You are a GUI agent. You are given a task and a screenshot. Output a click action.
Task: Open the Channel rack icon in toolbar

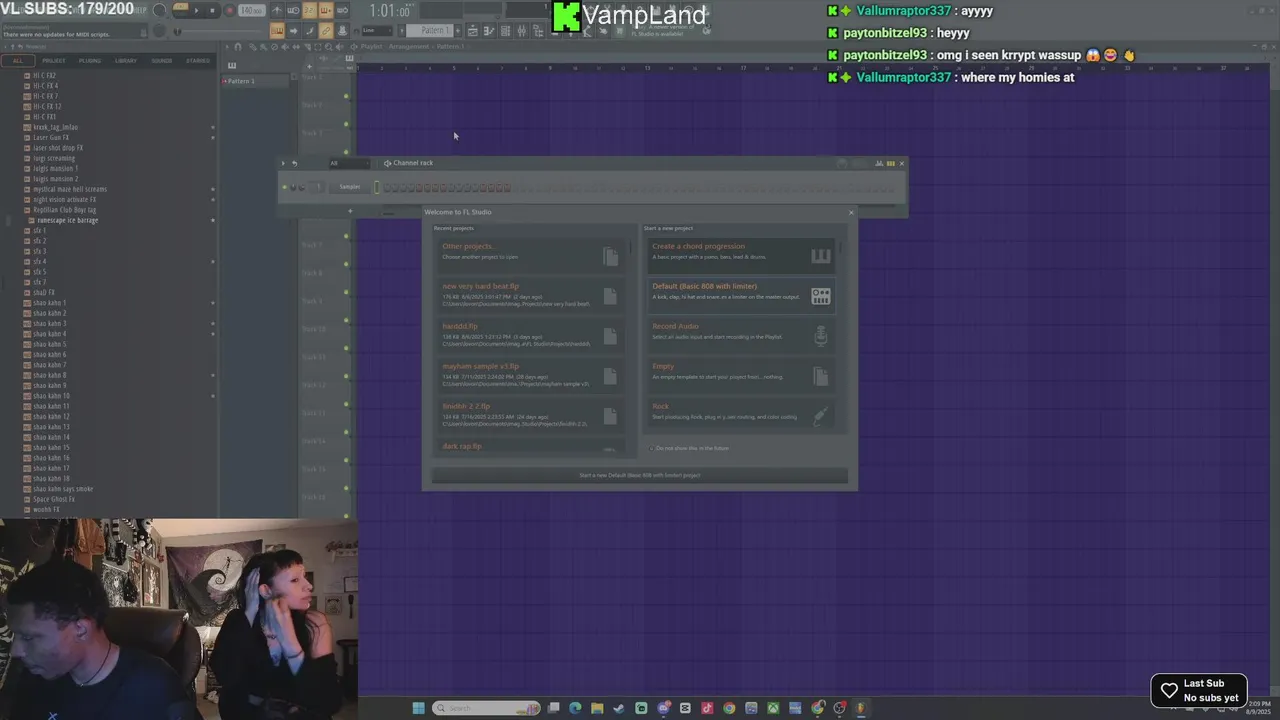point(505,30)
